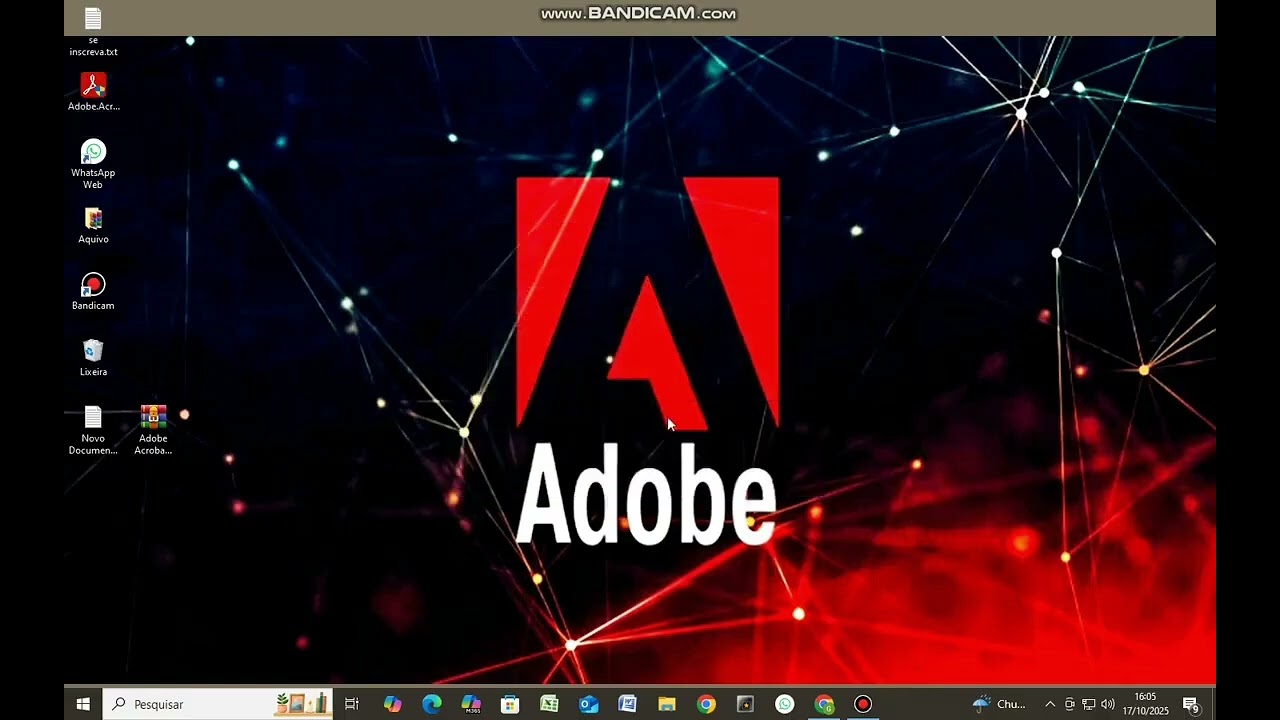Open the Windows Start menu
Image resolution: width=1280 pixels, height=720 pixels.
click(x=83, y=704)
